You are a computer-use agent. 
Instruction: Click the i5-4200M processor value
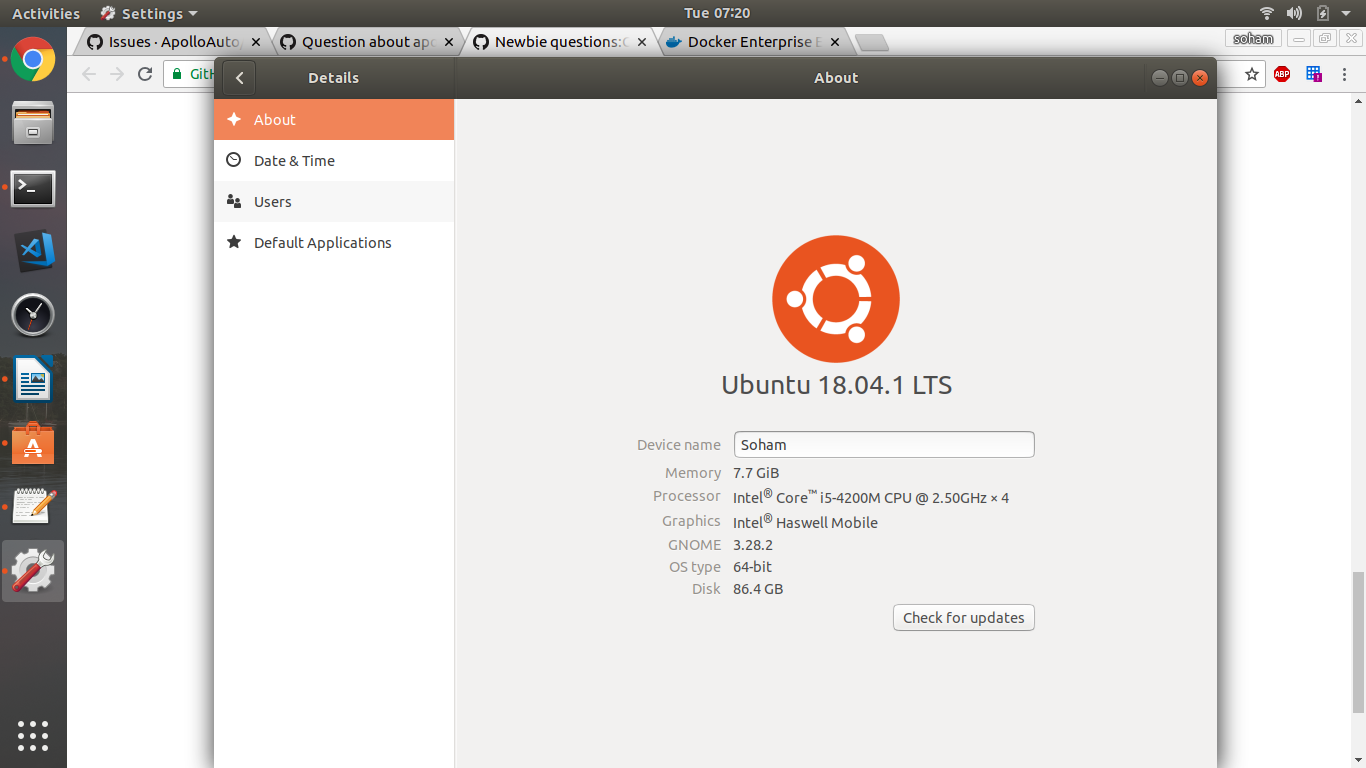click(x=871, y=497)
